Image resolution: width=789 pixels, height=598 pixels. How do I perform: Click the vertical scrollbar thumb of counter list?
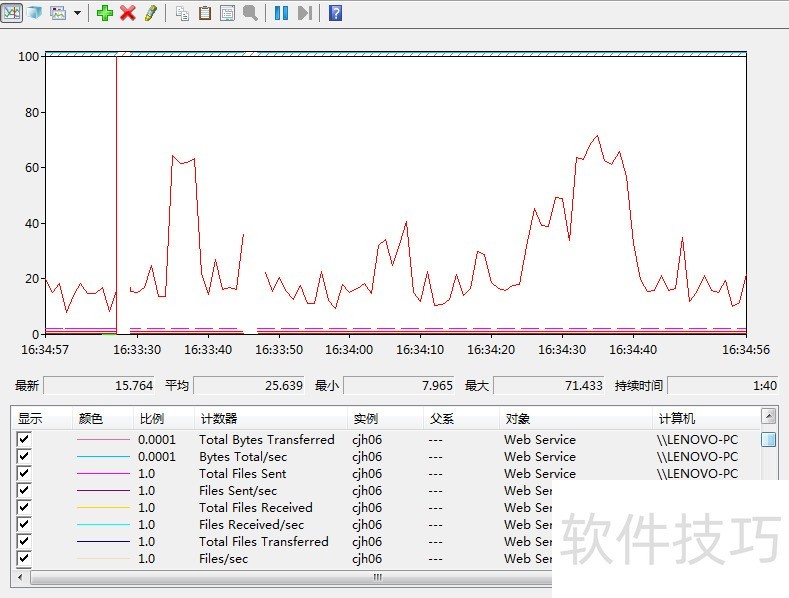coord(768,439)
